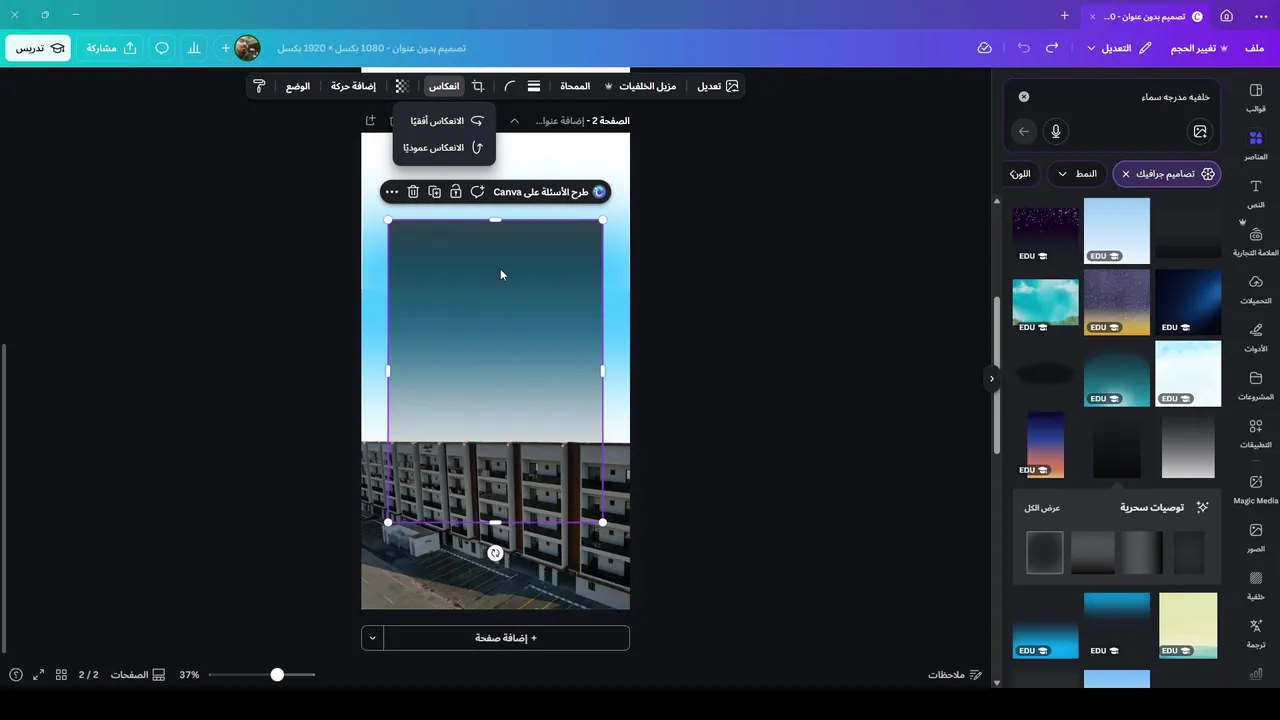
Task: Remove the تصاميم جرافيك filter chip
Action: click(1125, 174)
